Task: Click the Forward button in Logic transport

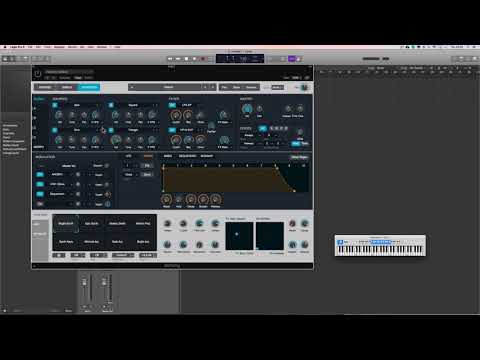Action: (178, 59)
